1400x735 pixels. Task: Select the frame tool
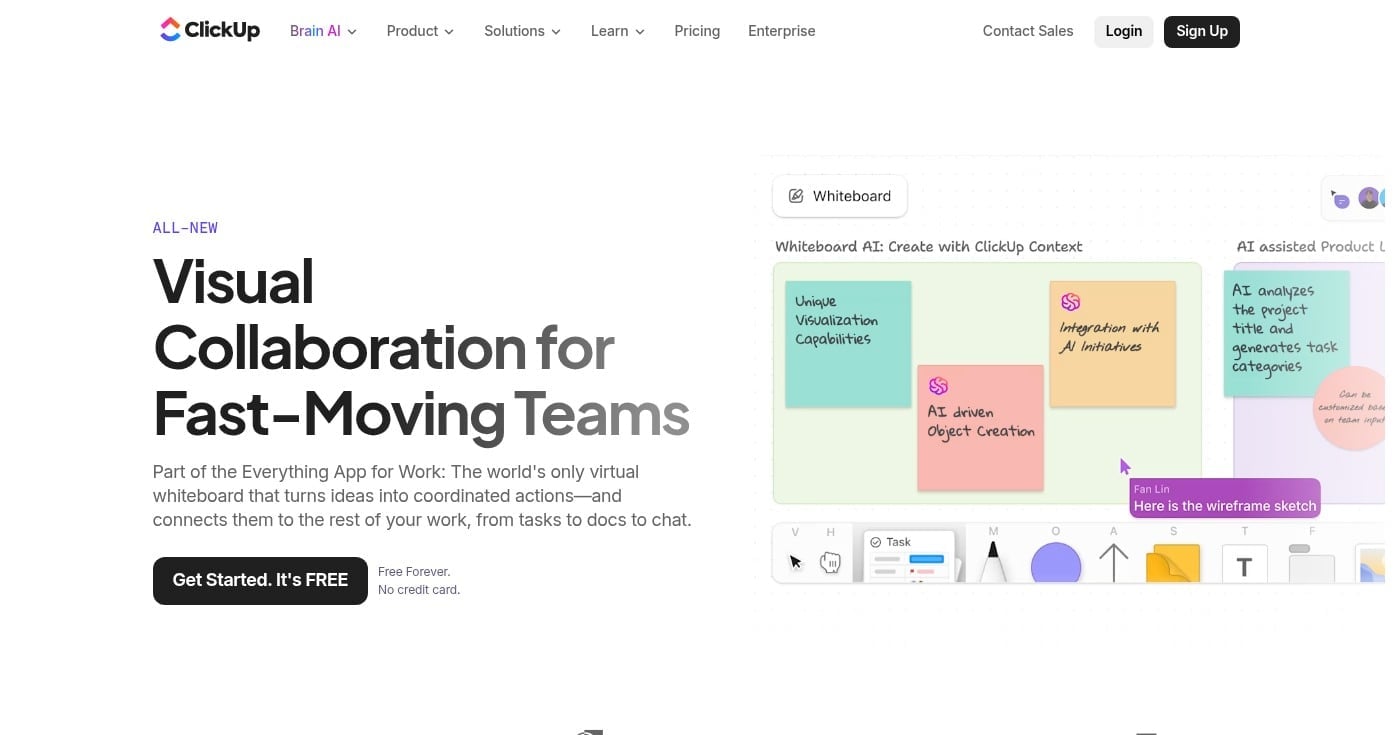pyautogui.click(x=1311, y=564)
